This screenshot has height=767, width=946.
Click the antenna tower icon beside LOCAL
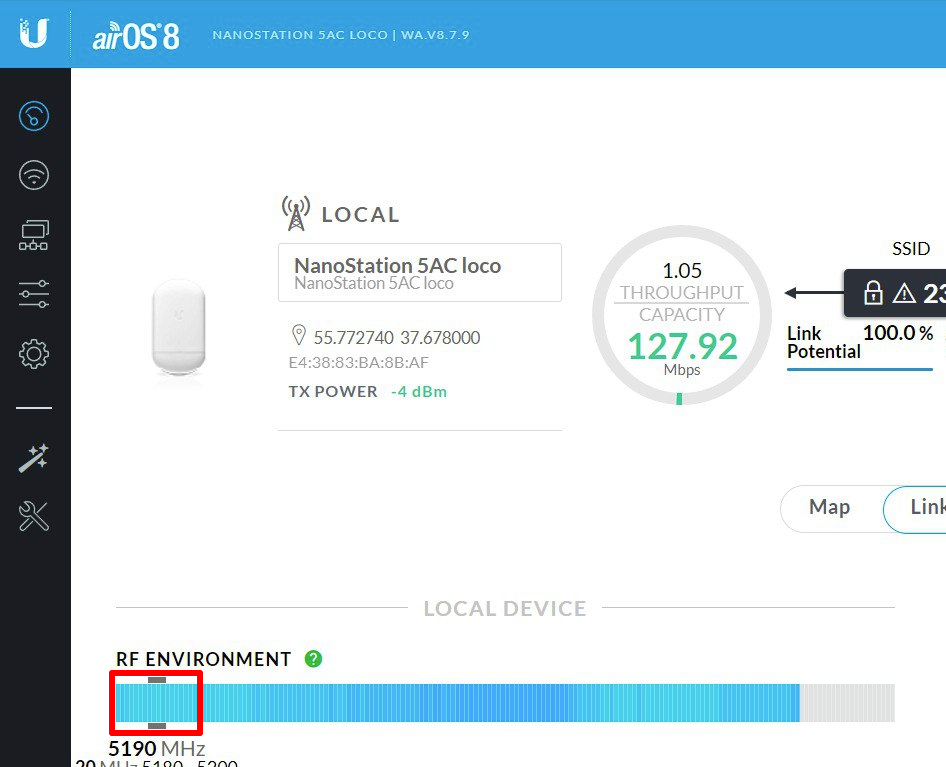[x=296, y=213]
